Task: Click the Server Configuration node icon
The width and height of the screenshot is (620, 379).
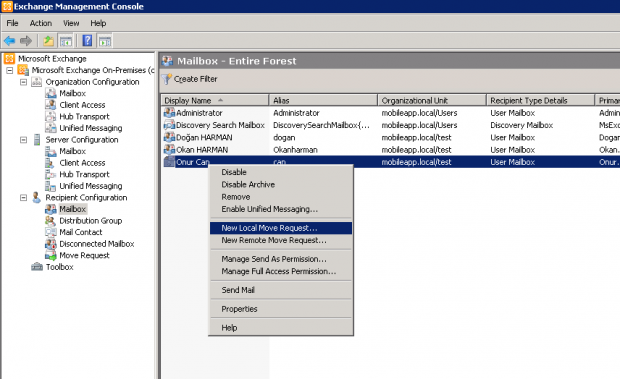Action: [x=37, y=140]
